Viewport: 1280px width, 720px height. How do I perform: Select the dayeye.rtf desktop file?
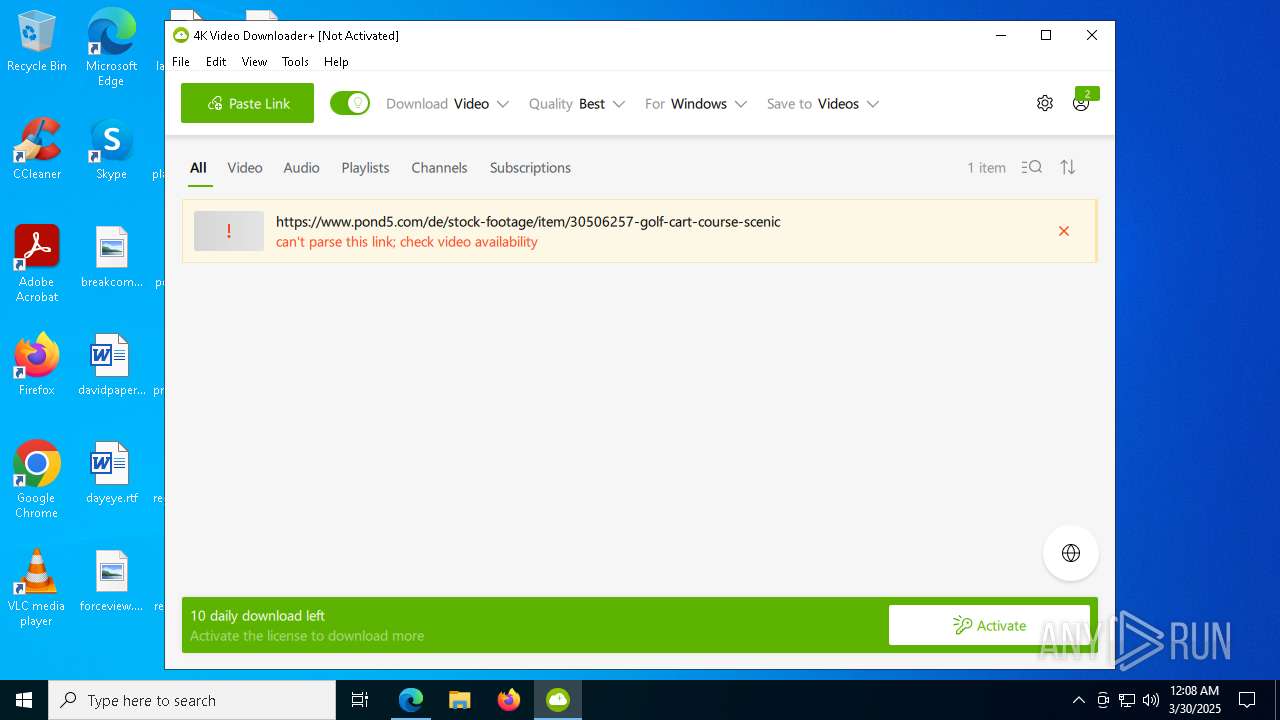point(111,474)
